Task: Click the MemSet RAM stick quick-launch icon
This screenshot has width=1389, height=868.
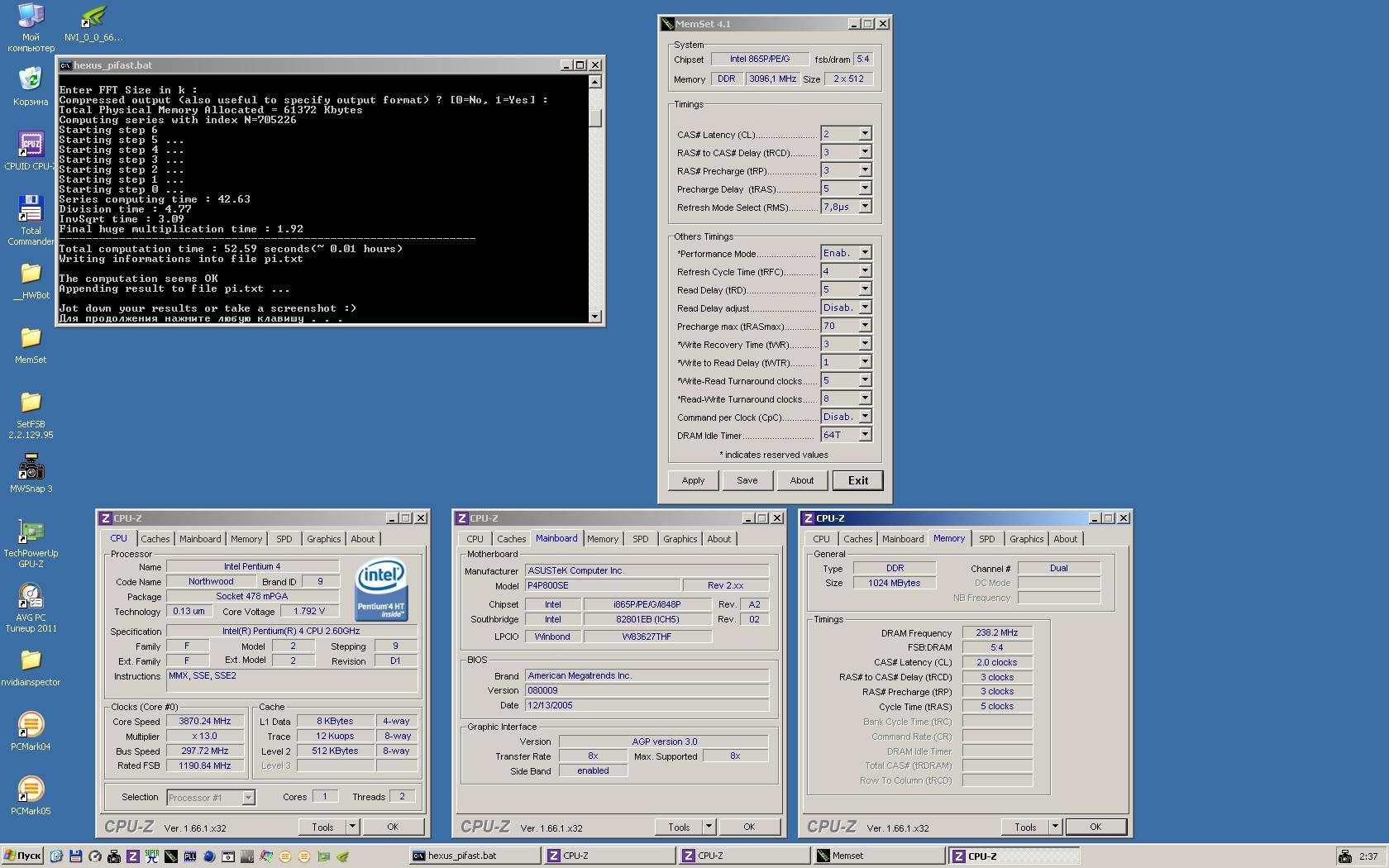Action: (x=171, y=856)
